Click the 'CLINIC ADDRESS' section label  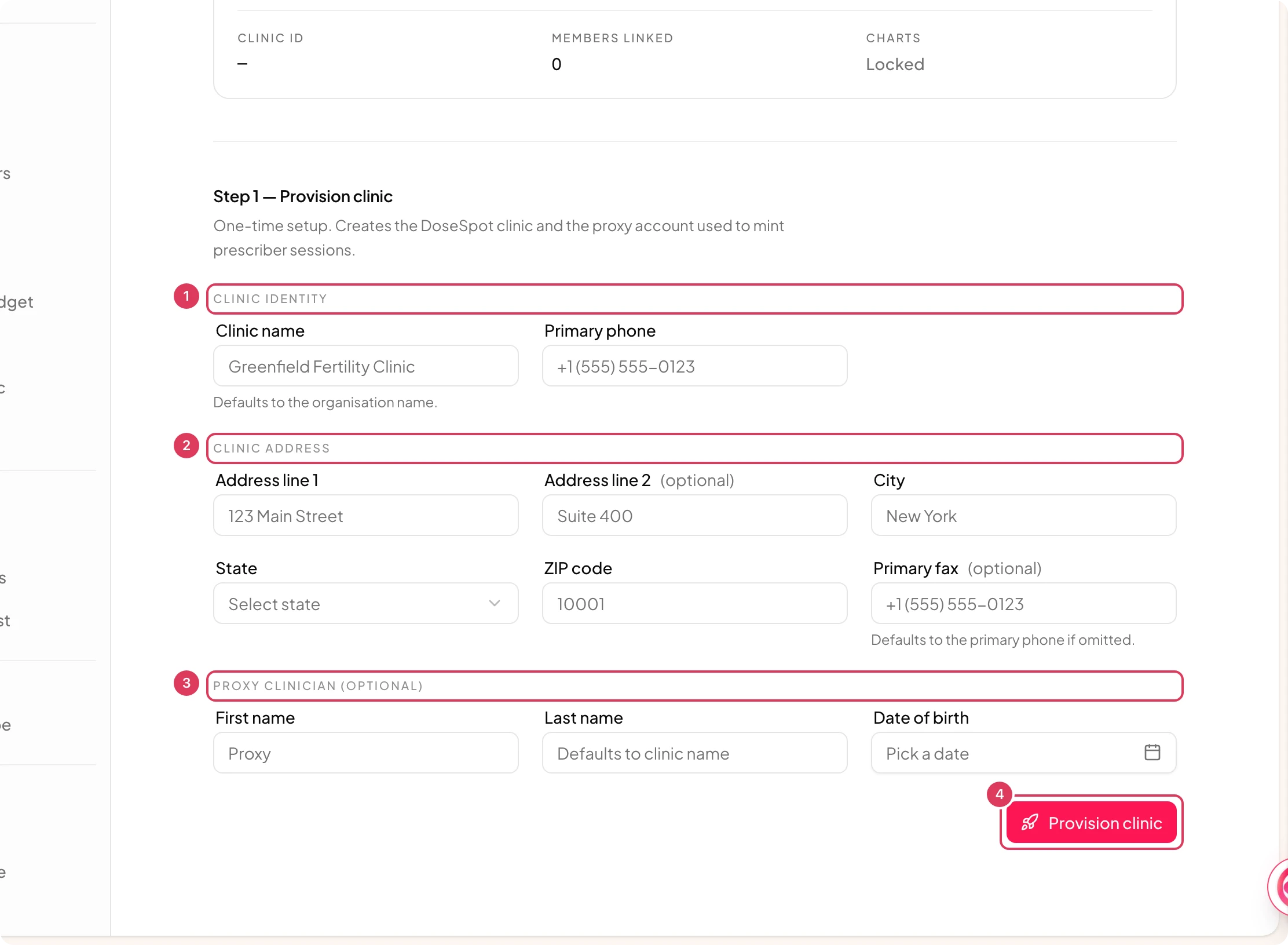[272, 448]
